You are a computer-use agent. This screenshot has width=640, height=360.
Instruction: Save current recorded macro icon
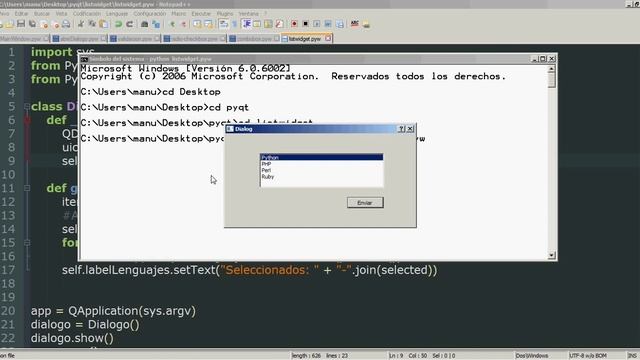pyautogui.click(x=340, y=24)
